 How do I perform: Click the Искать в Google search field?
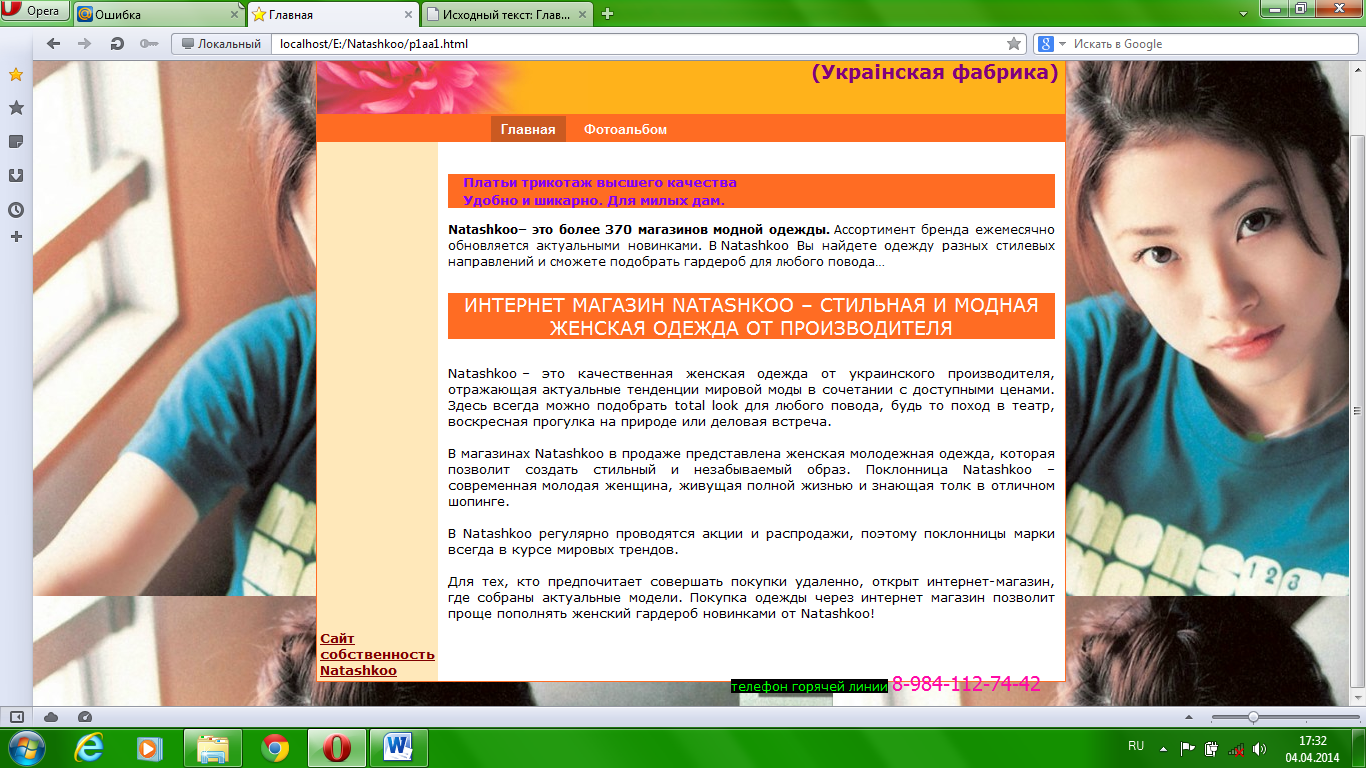(x=1210, y=44)
